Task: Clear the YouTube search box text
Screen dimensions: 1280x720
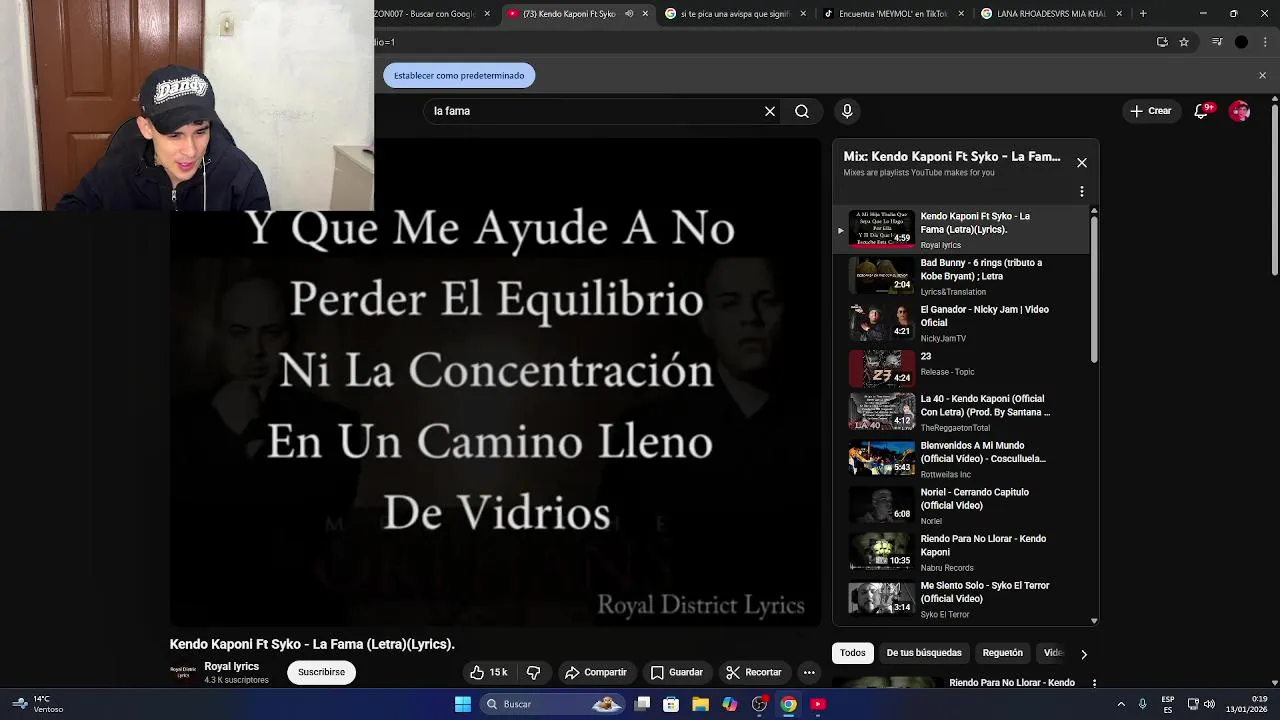Action: coord(770,111)
